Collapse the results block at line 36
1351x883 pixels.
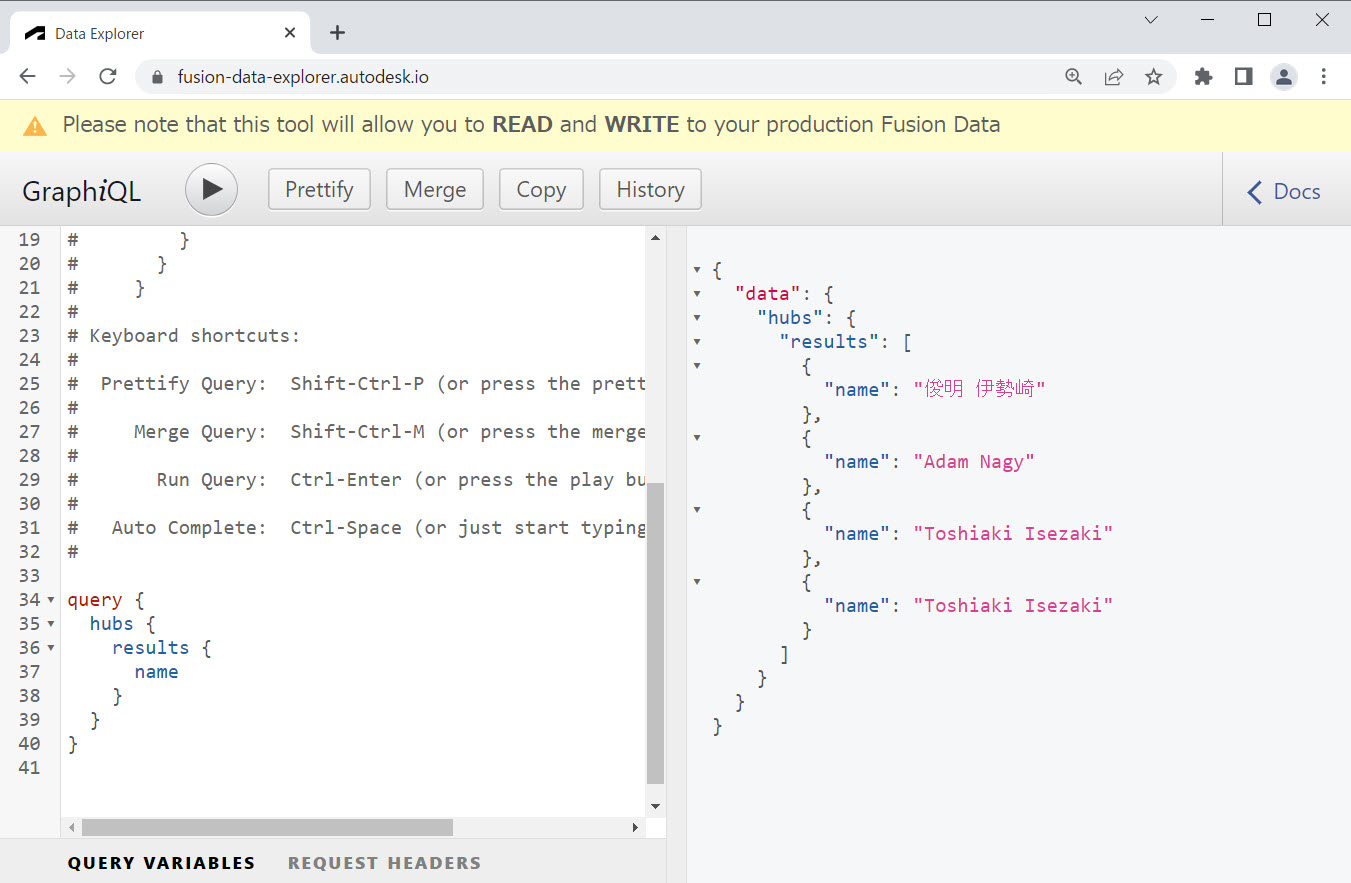51,648
